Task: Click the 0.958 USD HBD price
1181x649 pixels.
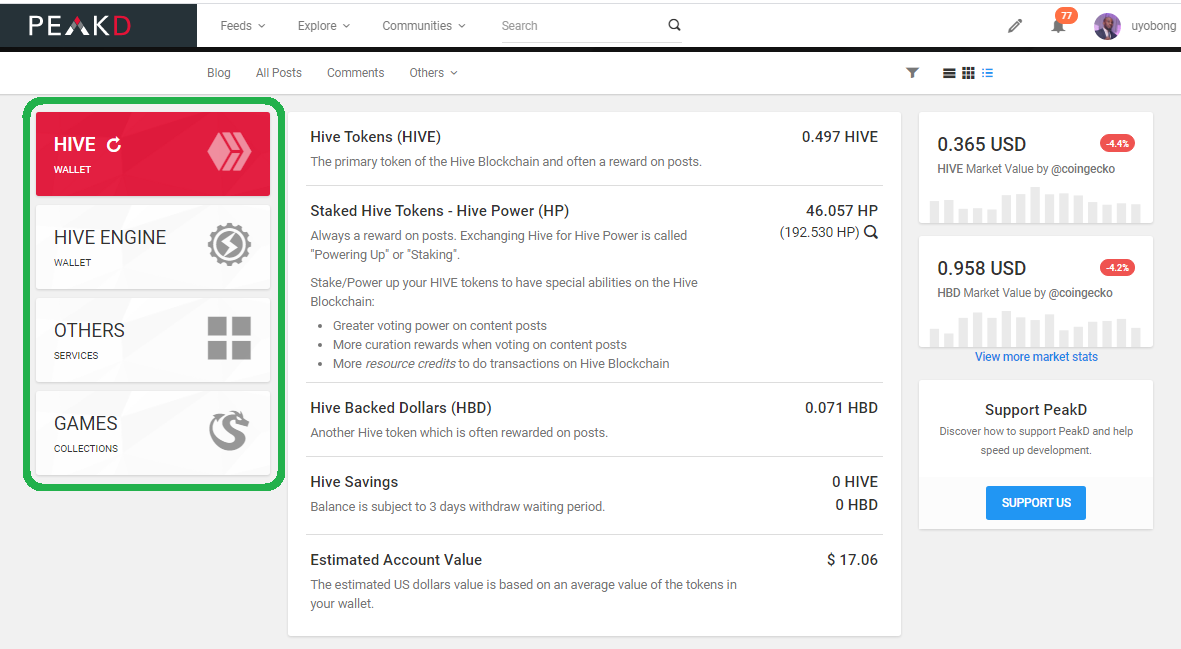Action: pyautogui.click(x=981, y=269)
